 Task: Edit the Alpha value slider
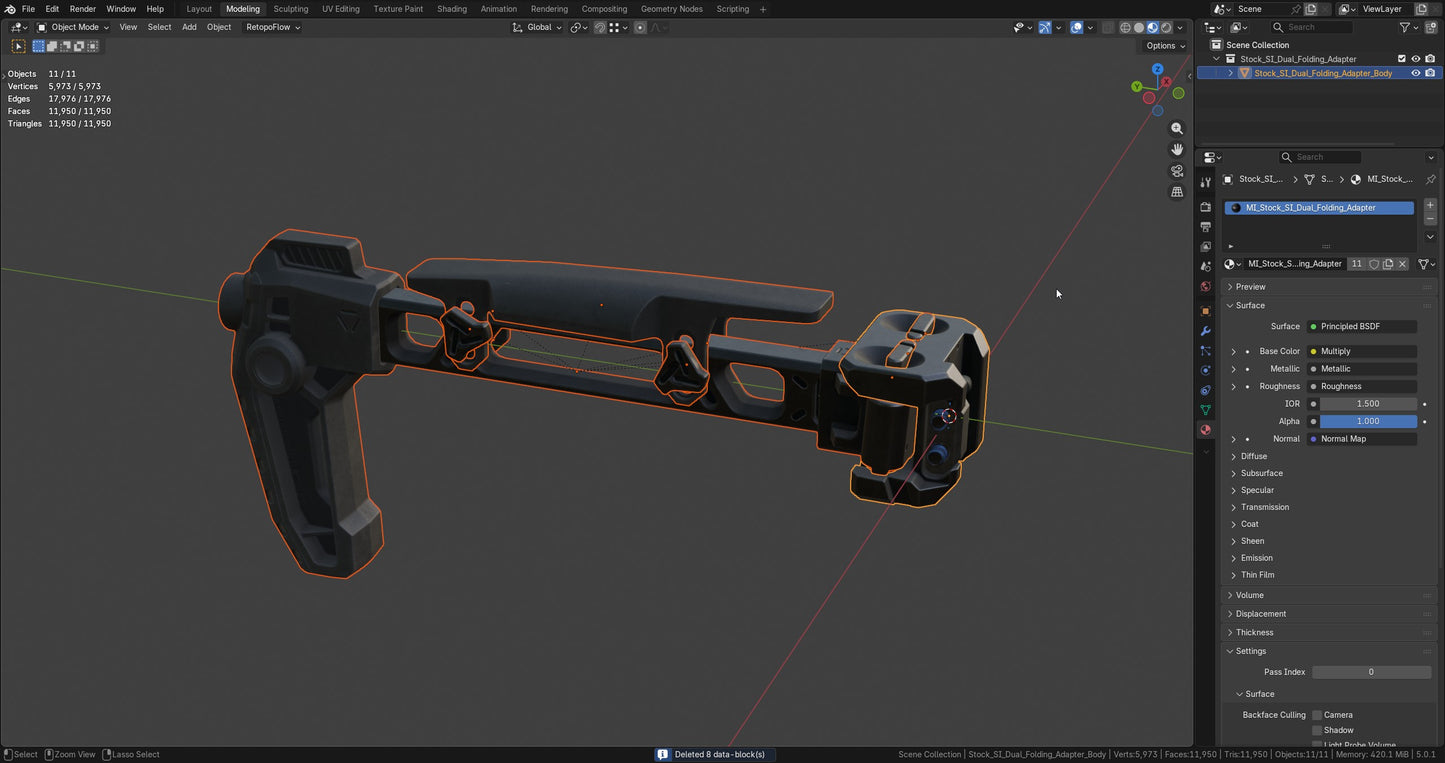[1367, 421]
